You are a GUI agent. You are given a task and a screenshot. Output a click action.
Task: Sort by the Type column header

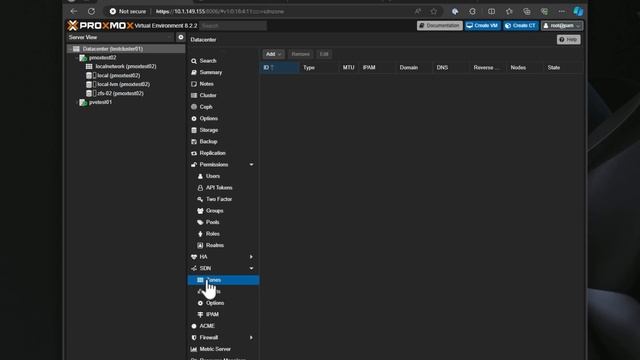tap(319, 67)
